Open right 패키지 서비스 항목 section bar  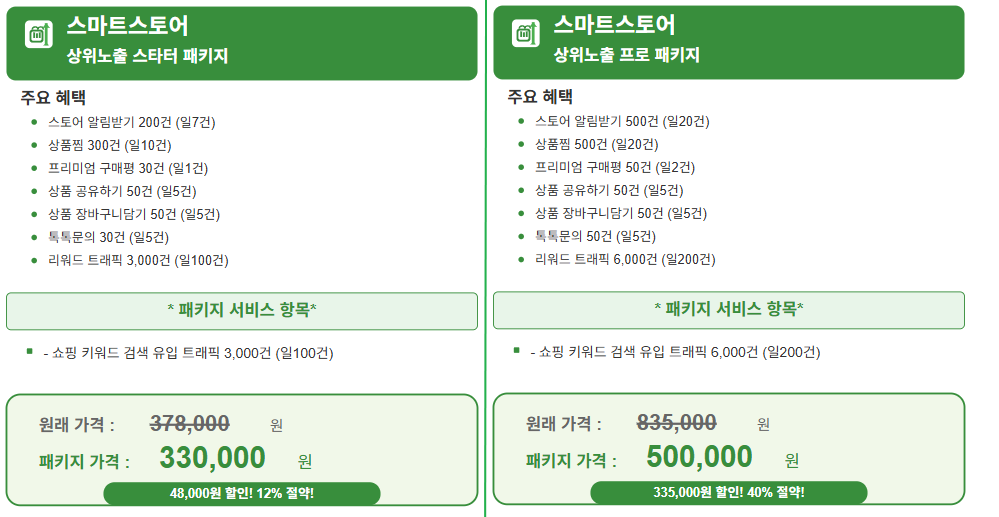click(x=729, y=310)
